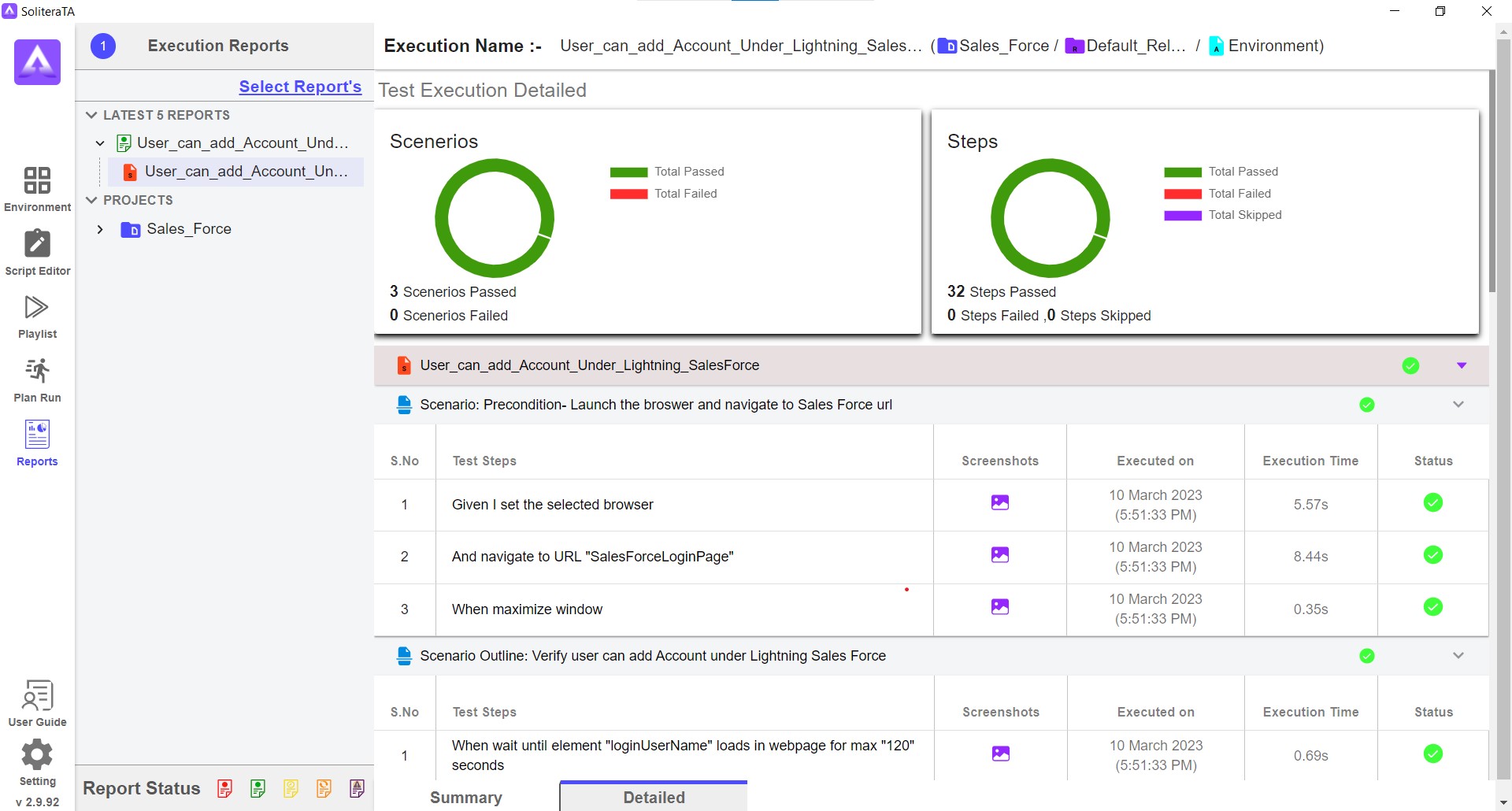Open the Reports section
Screen dimensions: 1512x811
[x=37, y=443]
